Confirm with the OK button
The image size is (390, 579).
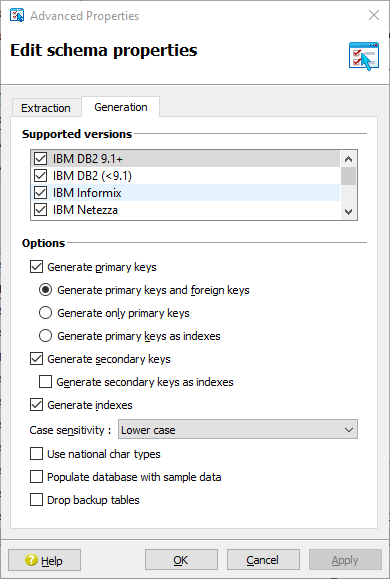pyautogui.click(x=181, y=560)
